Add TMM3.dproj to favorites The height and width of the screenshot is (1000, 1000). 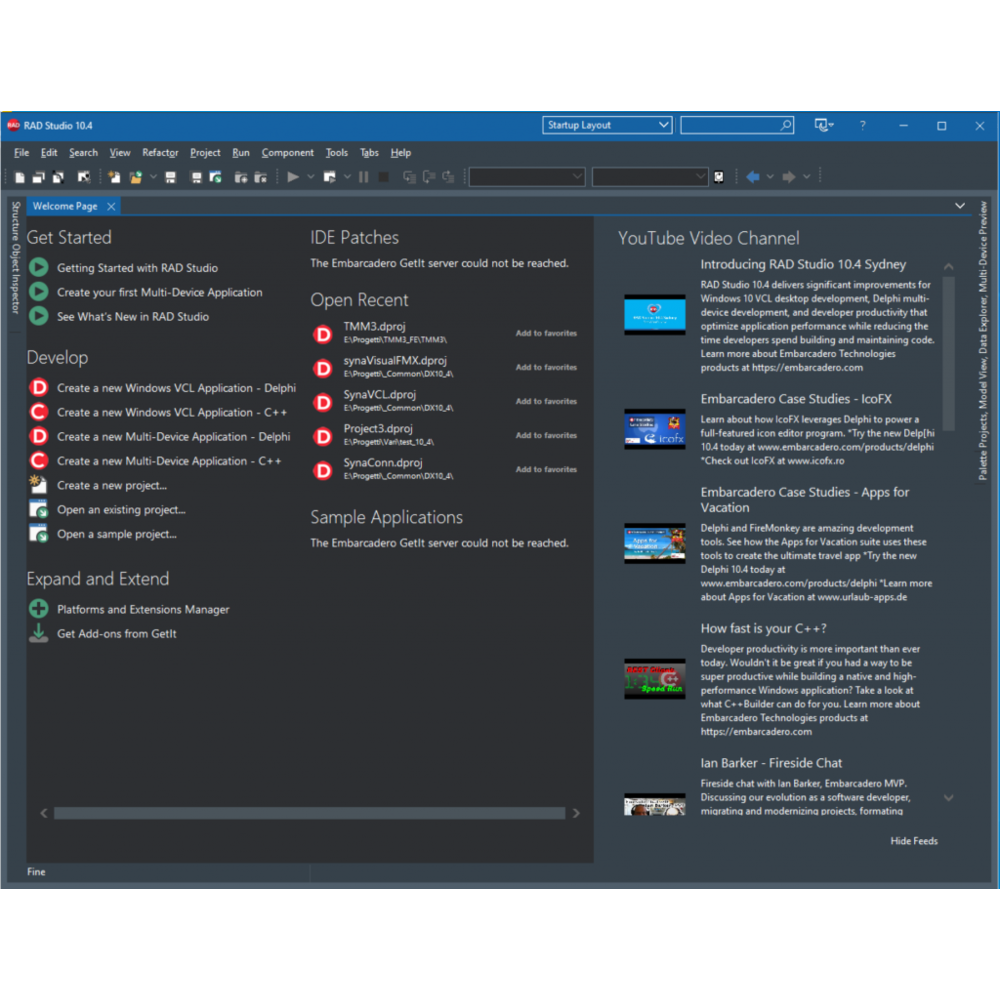[x=546, y=334]
